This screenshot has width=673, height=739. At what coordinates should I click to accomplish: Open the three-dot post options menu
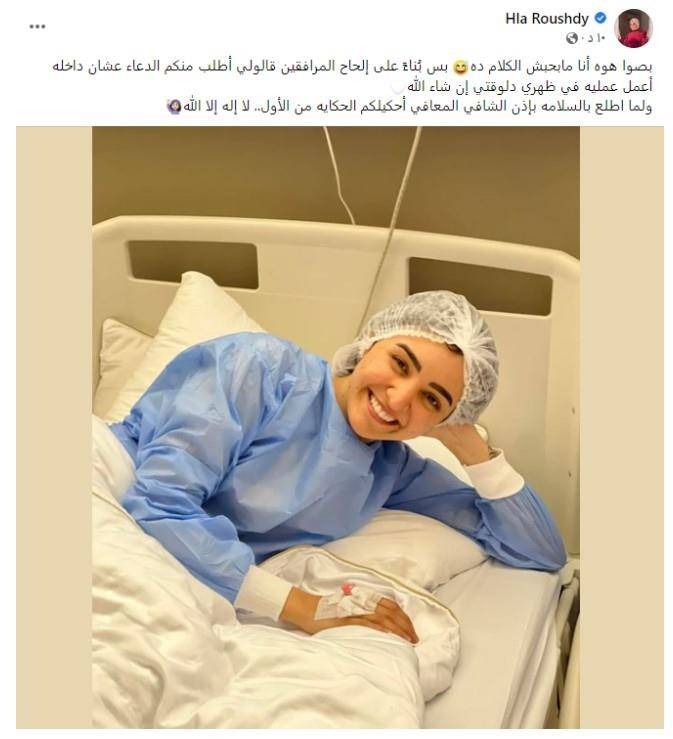click(x=37, y=26)
